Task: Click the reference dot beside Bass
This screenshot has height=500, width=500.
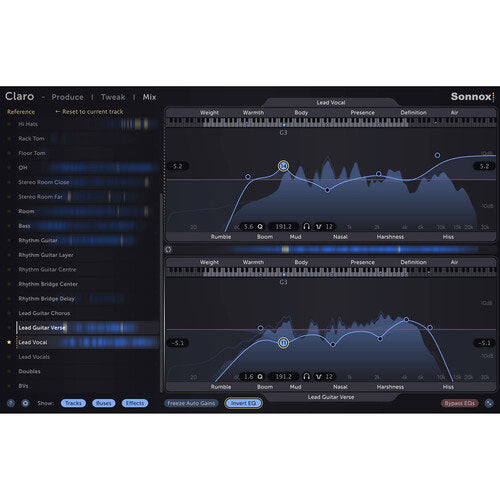Action: [9, 226]
